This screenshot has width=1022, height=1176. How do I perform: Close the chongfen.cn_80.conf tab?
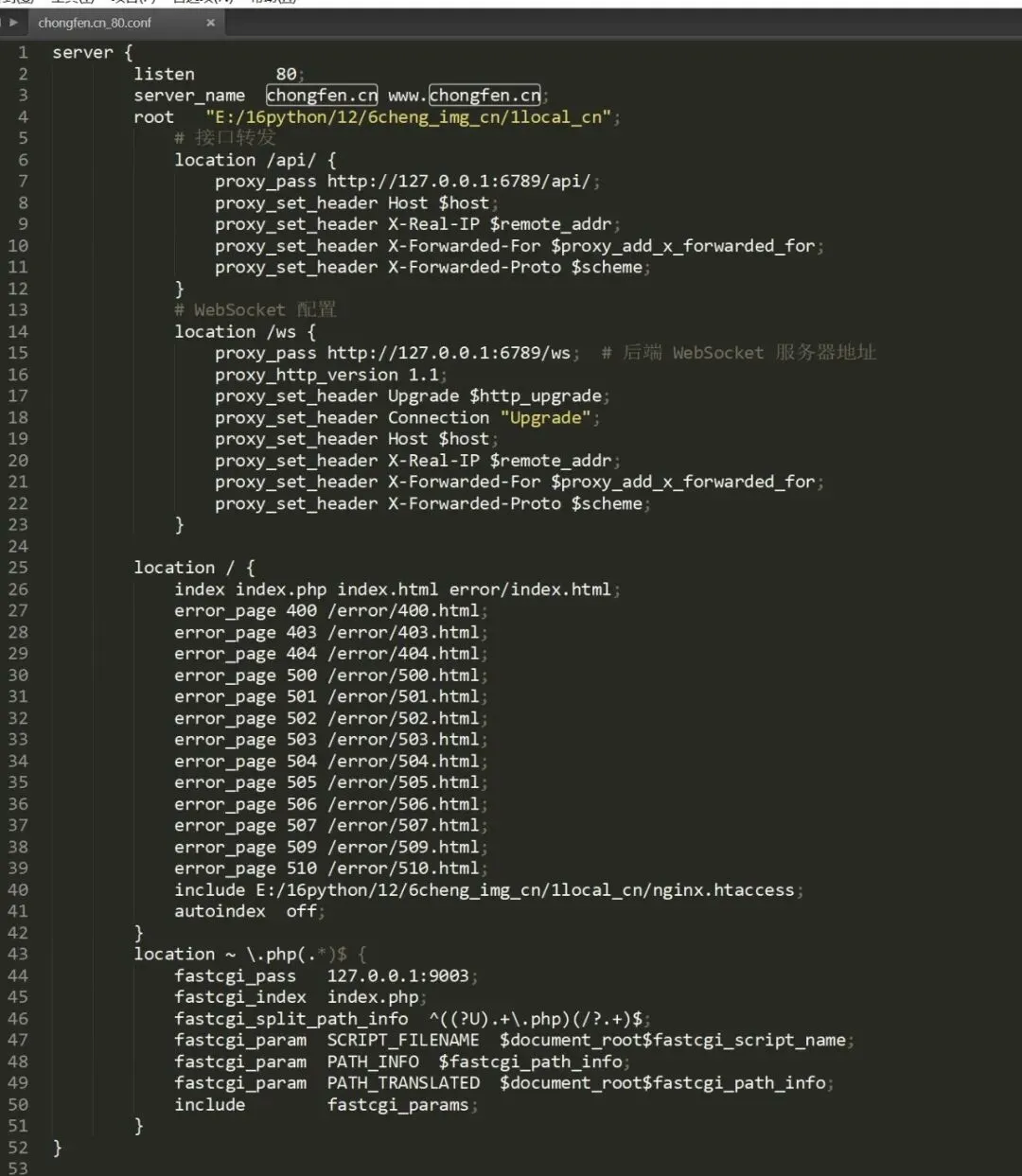210,23
